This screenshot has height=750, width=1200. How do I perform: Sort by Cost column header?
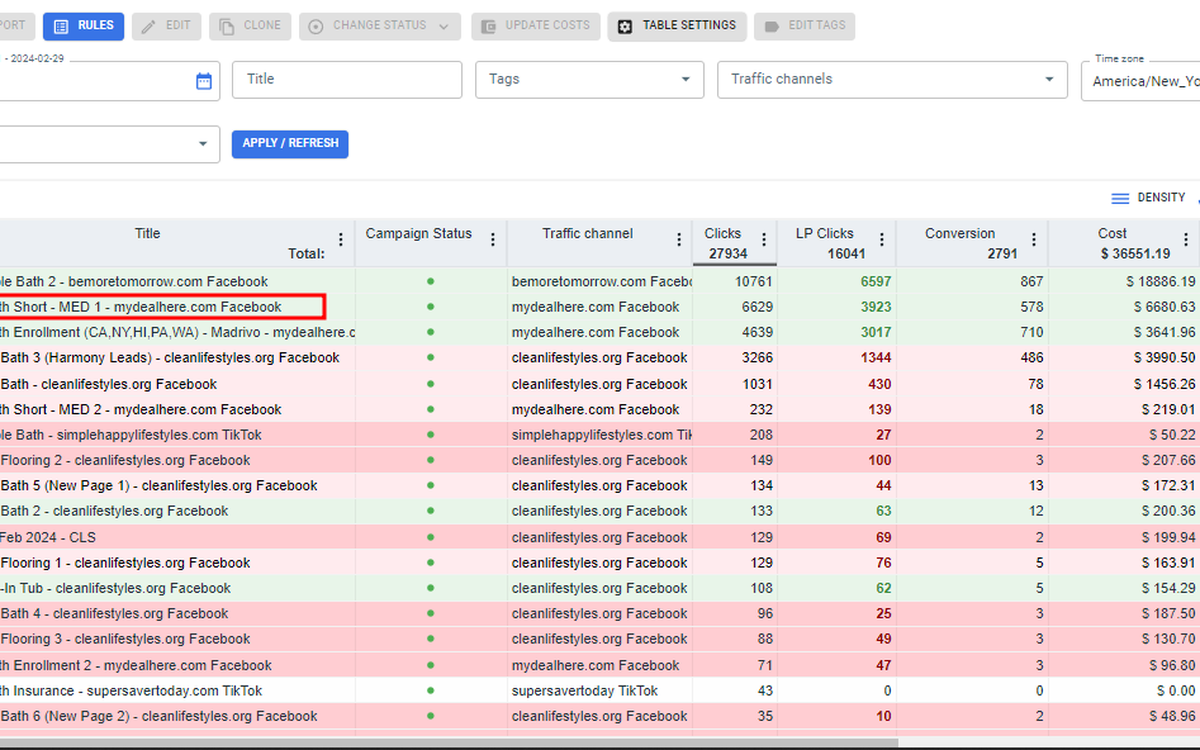click(x=1112, y=234)
